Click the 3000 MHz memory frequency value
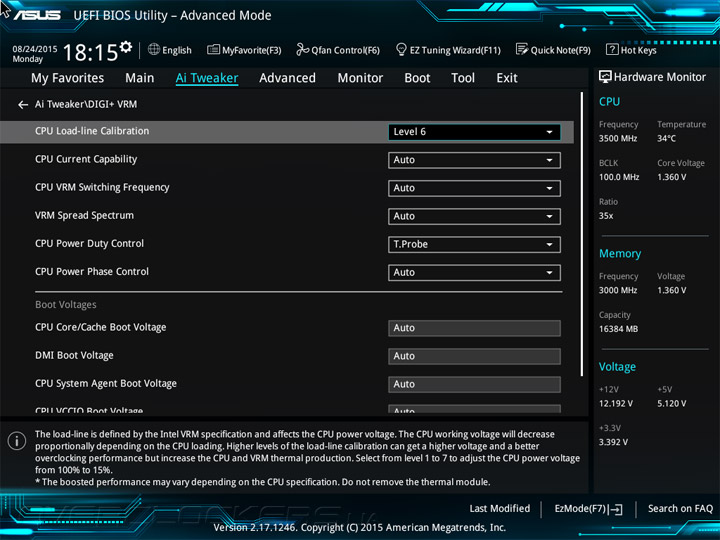Viewport: 720px width, 540px height. point(618,291)
